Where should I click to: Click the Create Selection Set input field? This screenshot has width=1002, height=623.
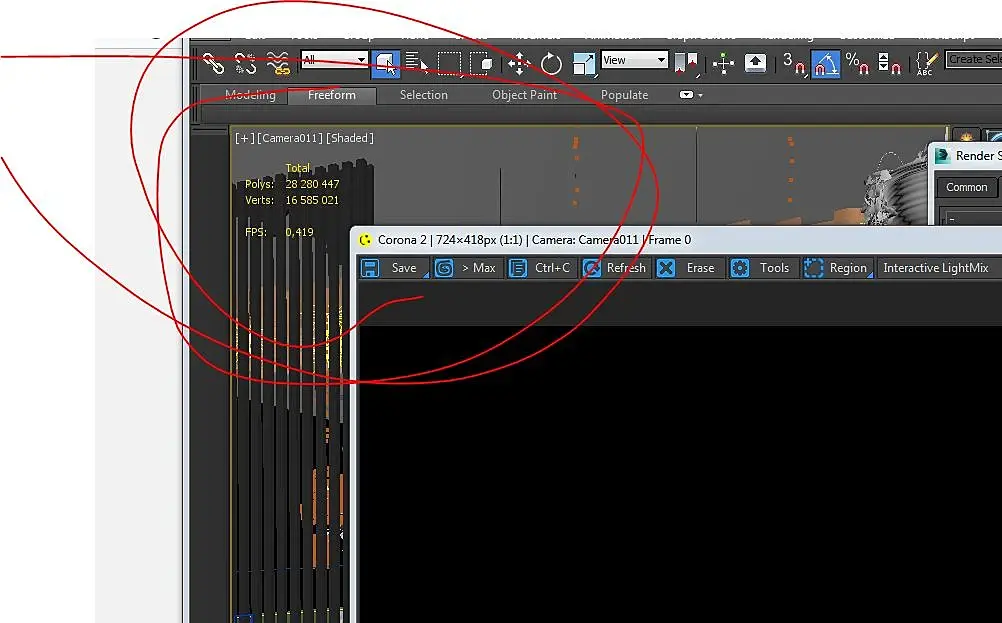tap(974, 59)
